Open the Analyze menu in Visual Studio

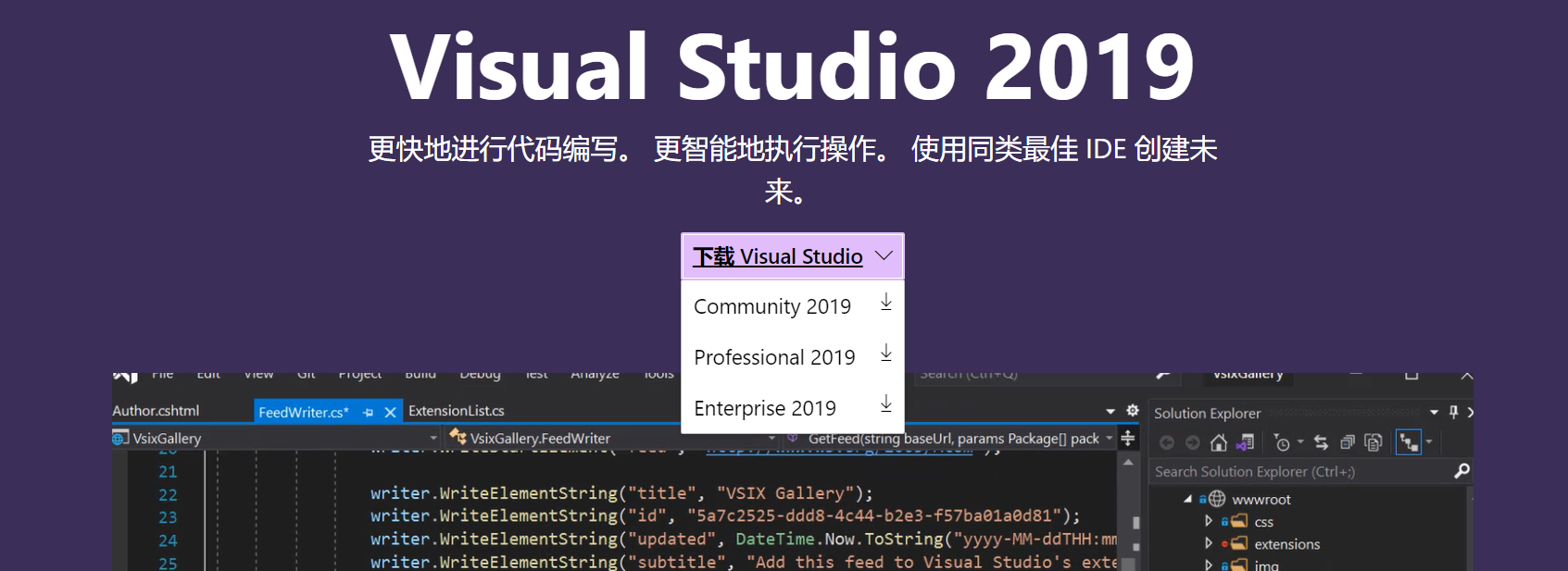coord(595,375)
